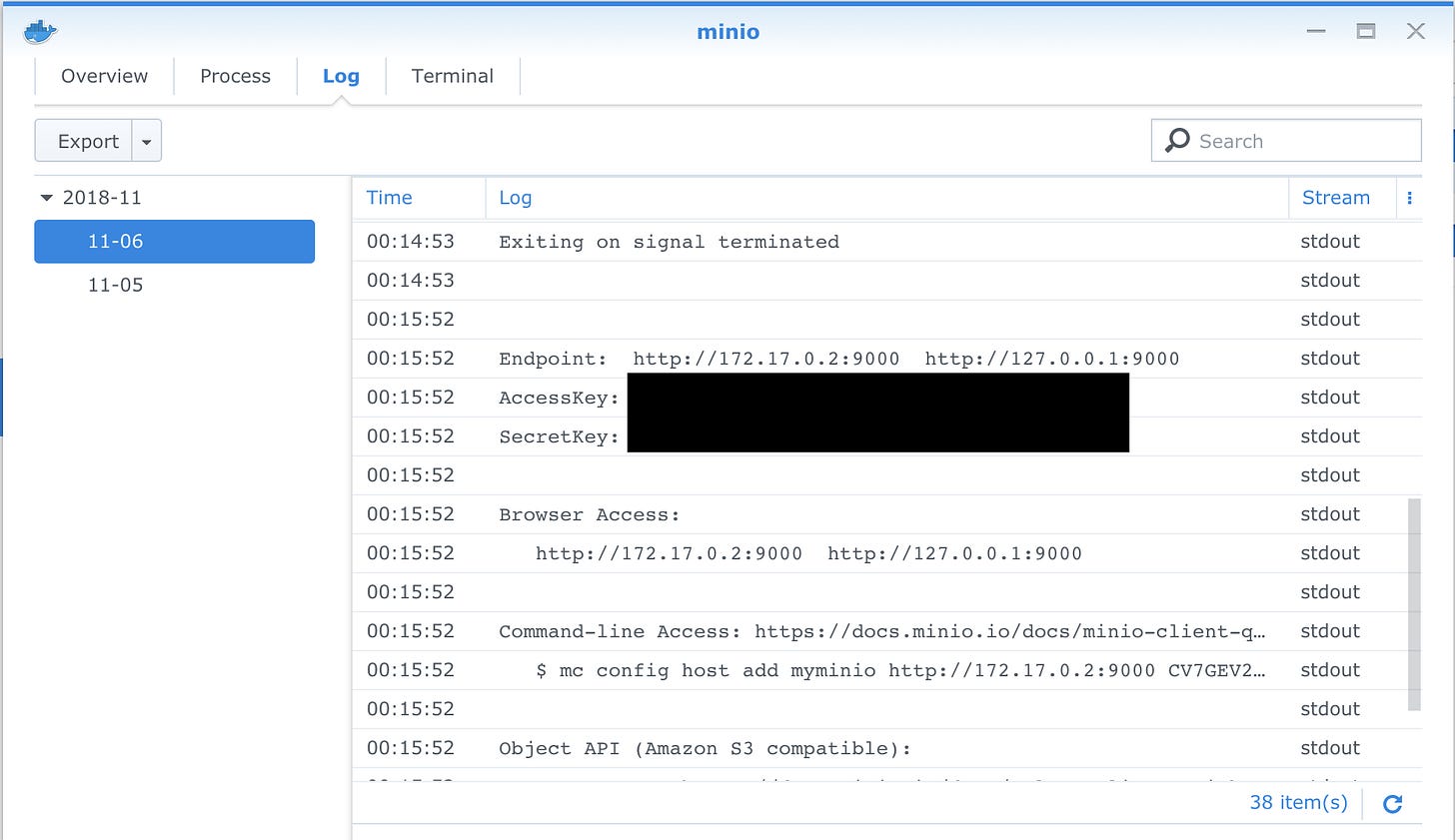This screenshot has width=1455, height=840.
Task: Click the '38 item(s)' count
Action: coord(1298,802)
